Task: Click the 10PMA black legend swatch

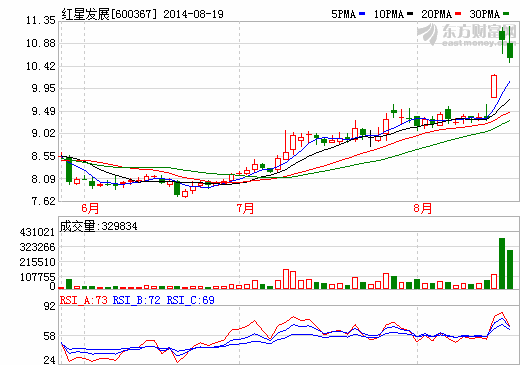Action: (x=410, y=14)
